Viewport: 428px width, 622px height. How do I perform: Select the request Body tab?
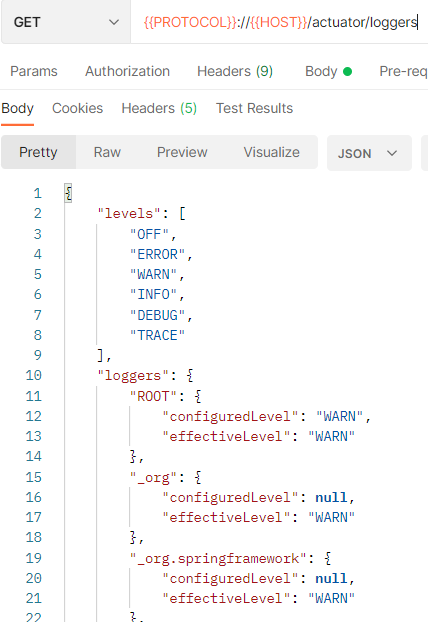point(328,71)
